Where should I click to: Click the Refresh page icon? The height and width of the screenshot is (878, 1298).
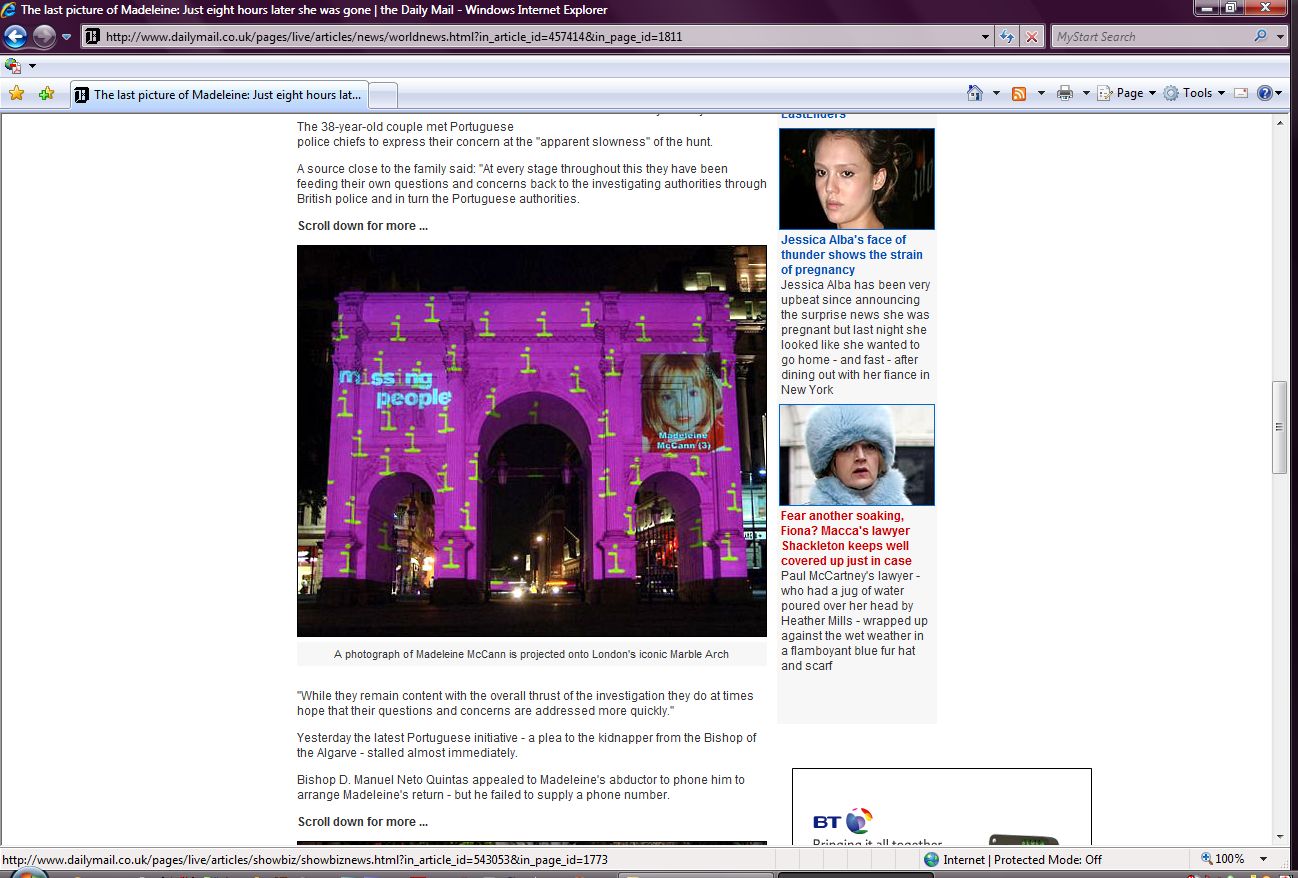point(1008,37)
